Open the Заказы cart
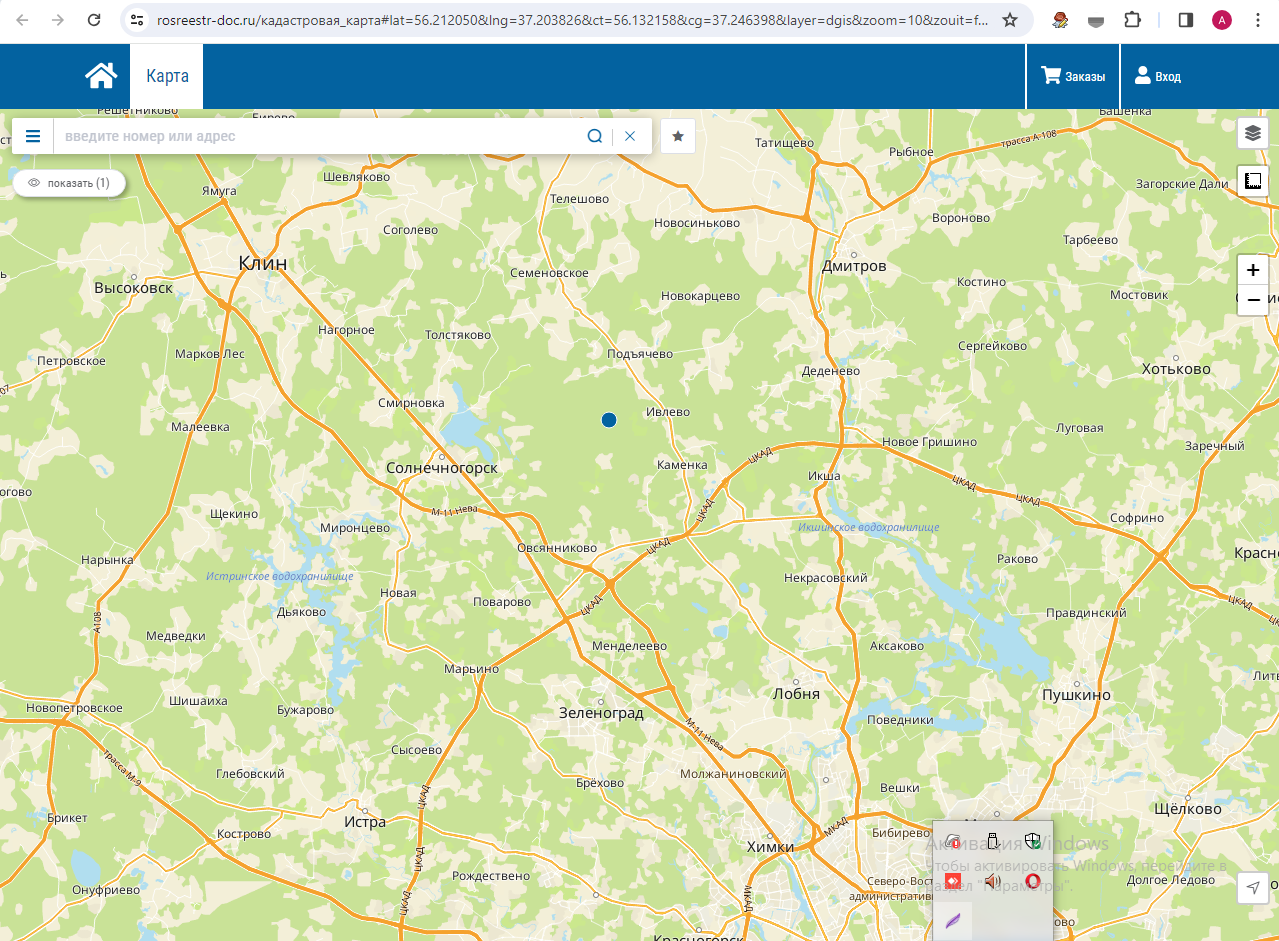 click(1073, 76)
